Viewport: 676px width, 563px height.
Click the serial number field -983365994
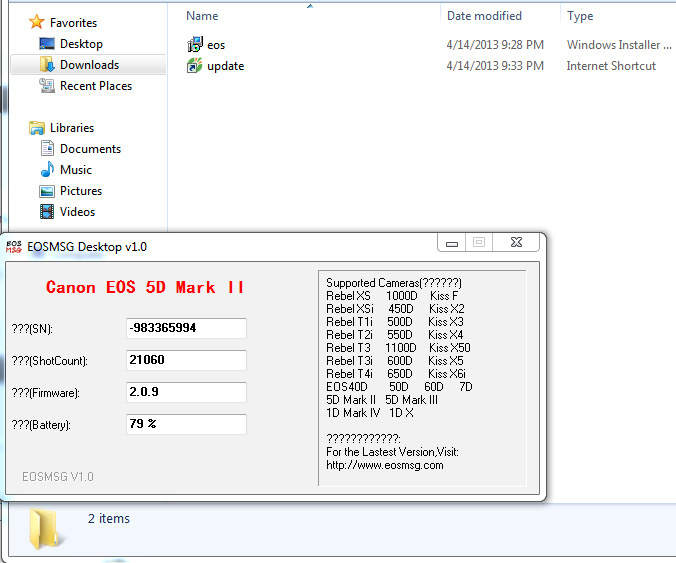pos(186,328)
